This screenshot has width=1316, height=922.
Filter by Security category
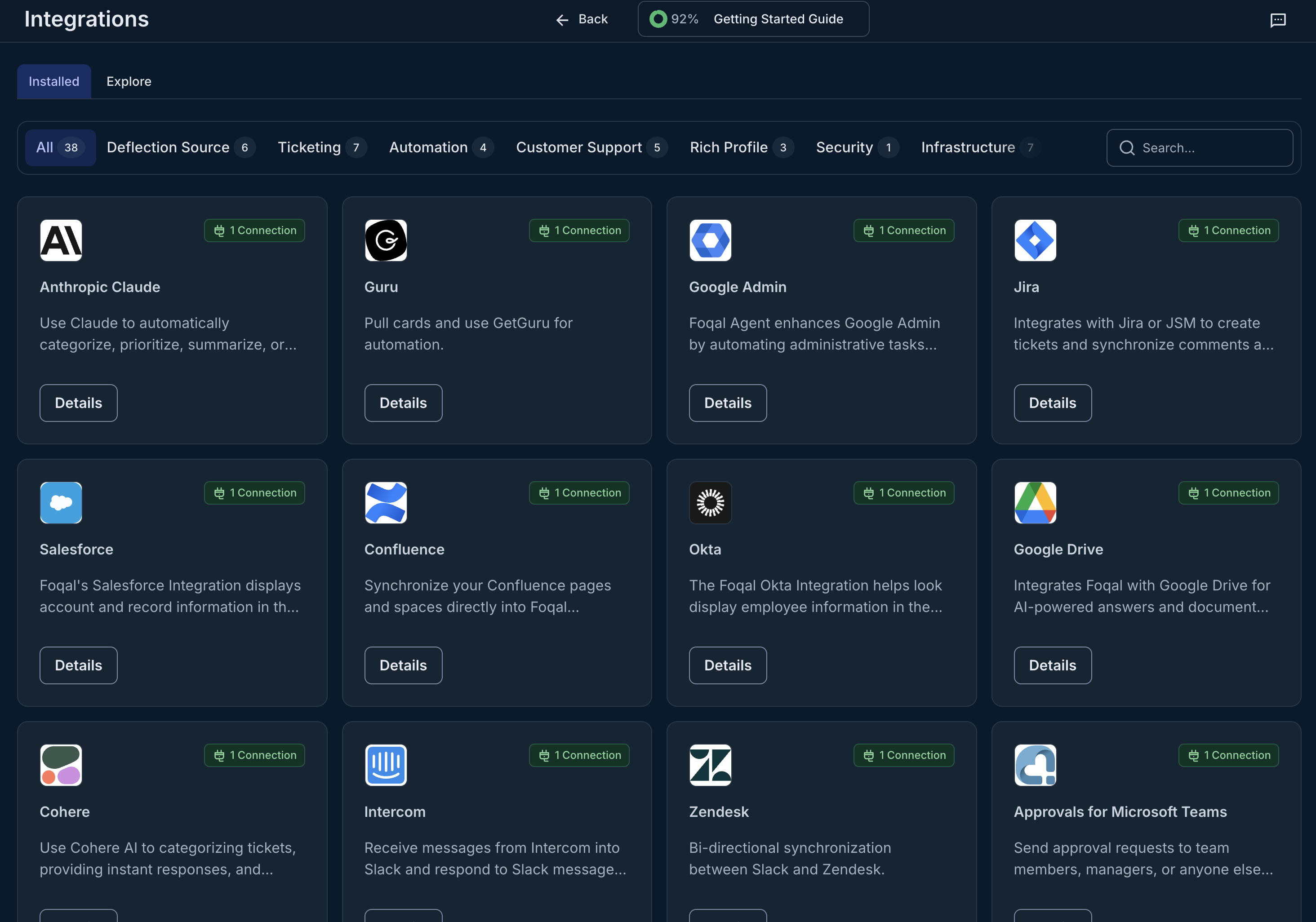[858, 147]
